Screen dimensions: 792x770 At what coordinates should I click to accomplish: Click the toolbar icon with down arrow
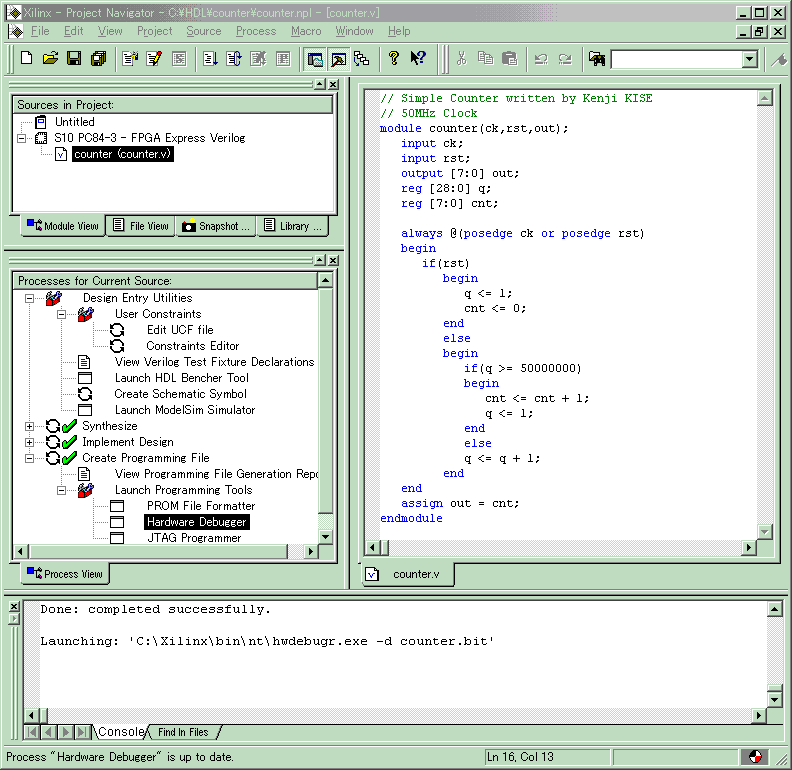coord(210,59)
